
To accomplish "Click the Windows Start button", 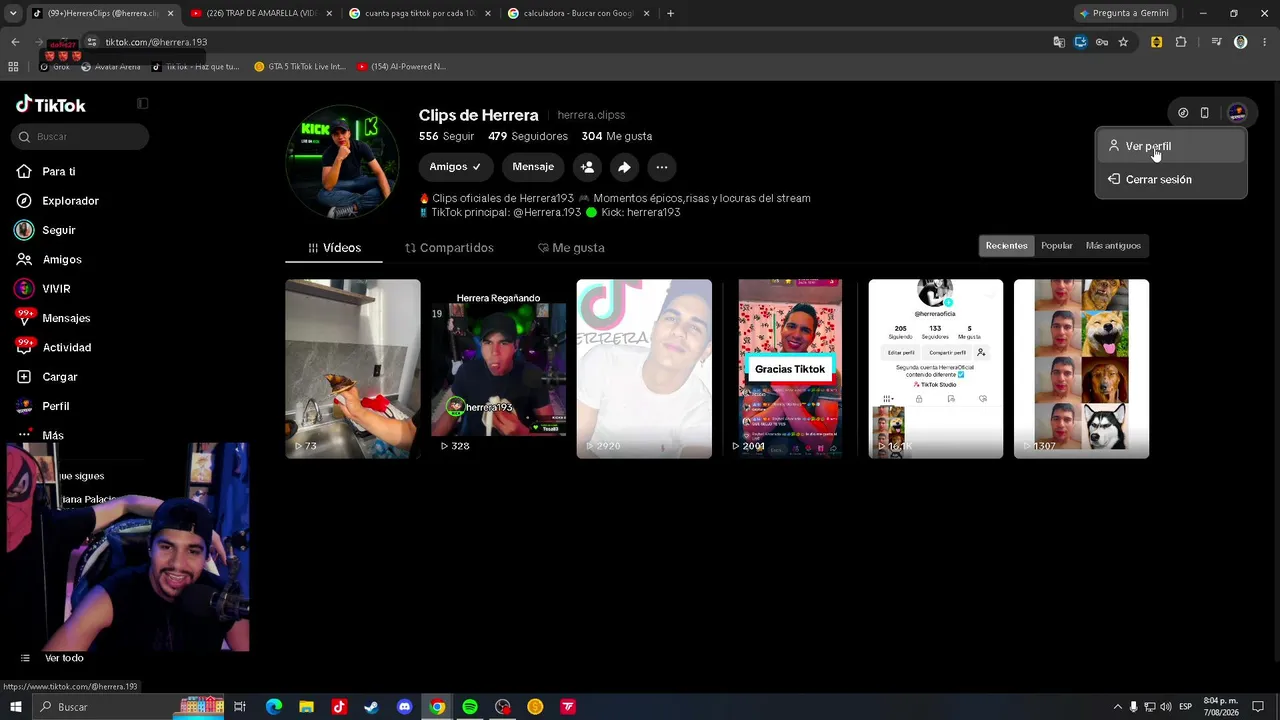I will [16, 707].
